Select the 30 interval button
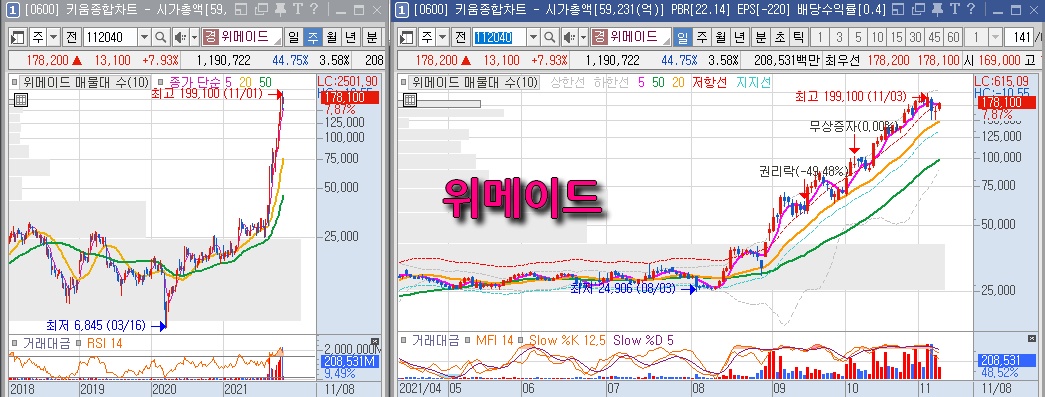 (x=915, y=37)
